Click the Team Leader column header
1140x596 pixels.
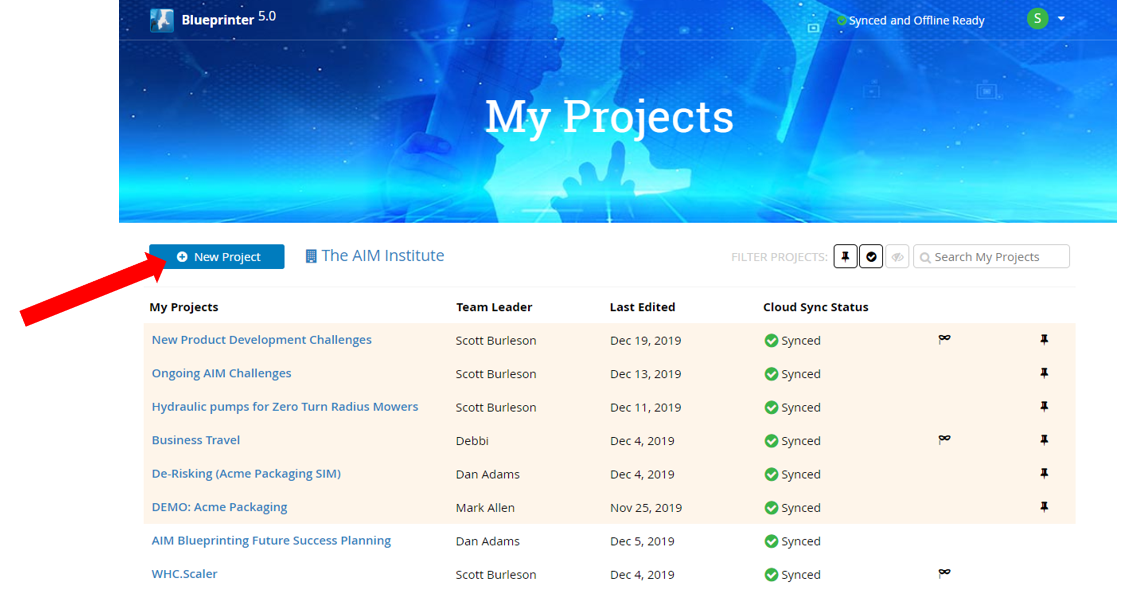tap(494, 307)
